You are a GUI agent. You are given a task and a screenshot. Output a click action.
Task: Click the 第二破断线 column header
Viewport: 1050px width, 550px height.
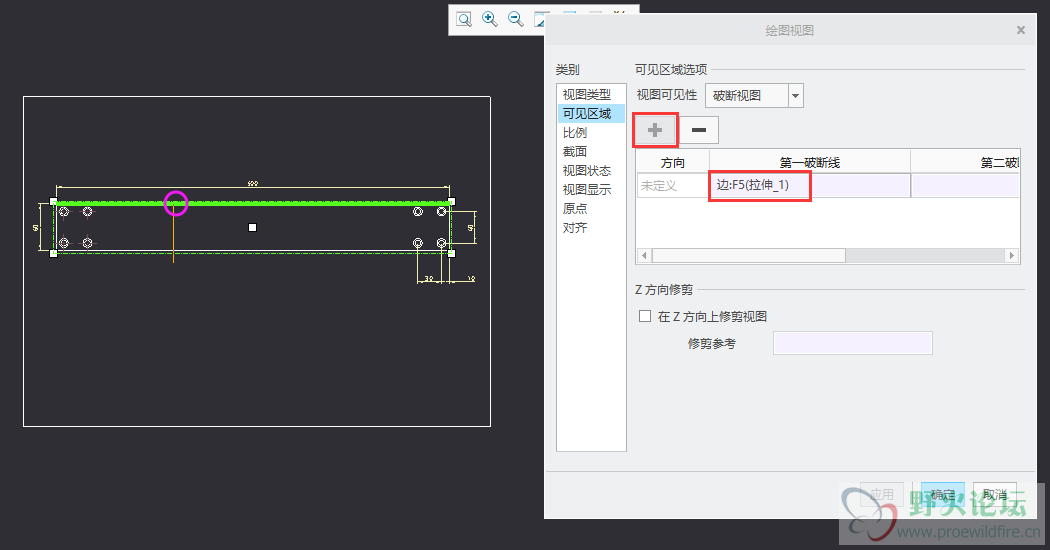click(965, 162)
